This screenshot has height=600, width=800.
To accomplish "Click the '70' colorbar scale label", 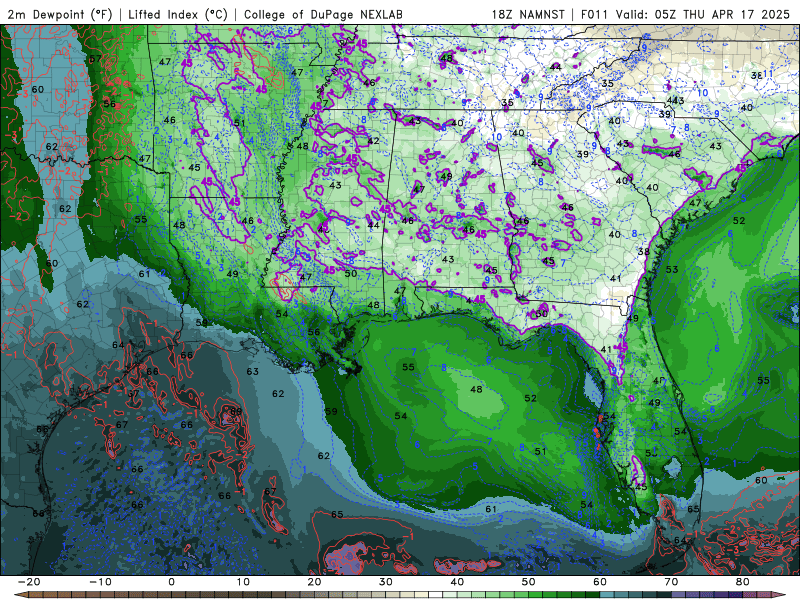I will (x=671, y=582).
